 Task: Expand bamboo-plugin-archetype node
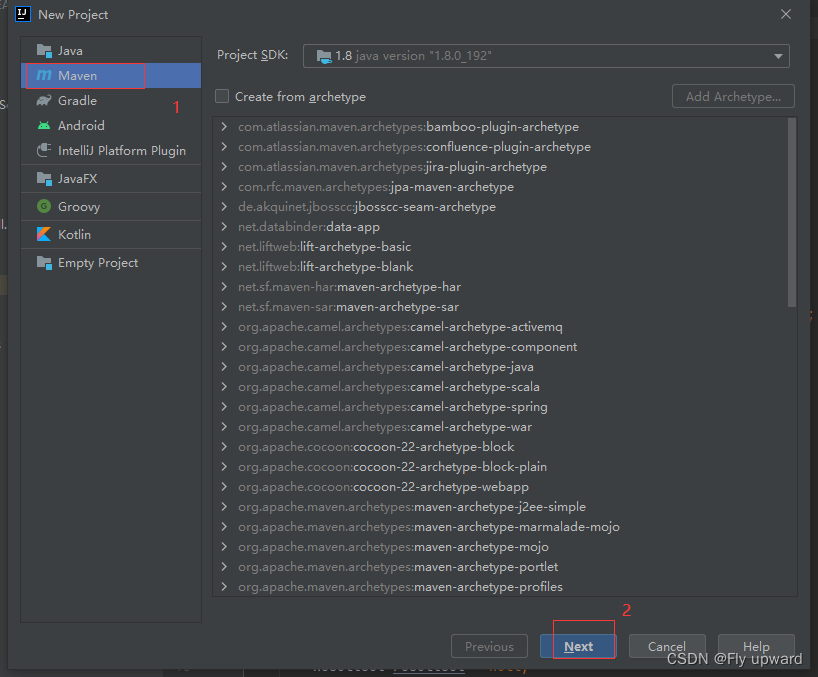pyautogui.click(x=224, y=127)
